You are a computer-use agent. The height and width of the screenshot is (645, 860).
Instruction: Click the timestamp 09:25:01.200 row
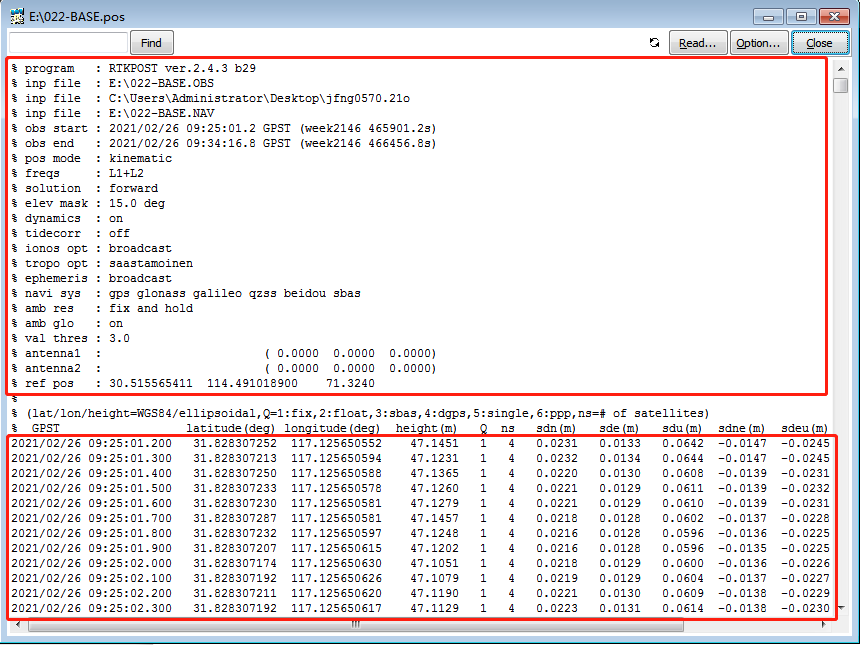click(x=420, y=443)
